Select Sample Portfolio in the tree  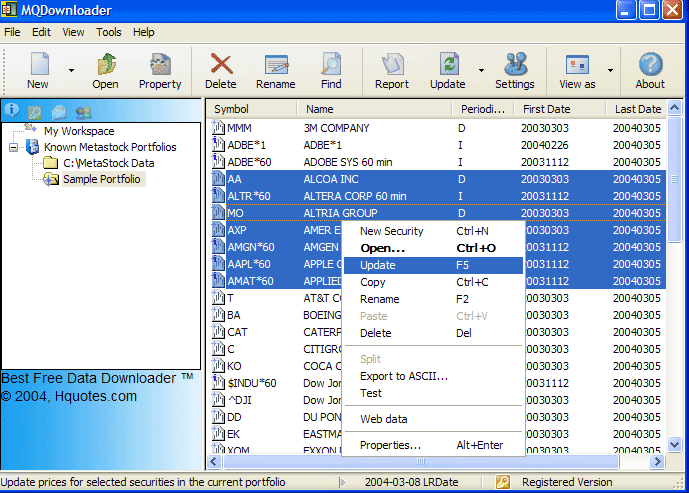click(x=102, y=179)
